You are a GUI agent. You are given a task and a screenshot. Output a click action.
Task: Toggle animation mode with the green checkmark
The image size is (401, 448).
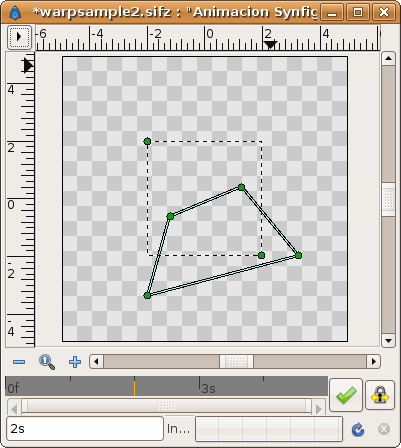point(346,395)
